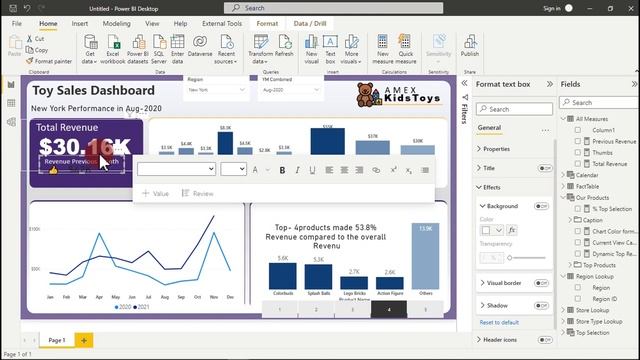The image size is (640, 360).
Task: Insert a New visual
Action: [x=311, y=49]
